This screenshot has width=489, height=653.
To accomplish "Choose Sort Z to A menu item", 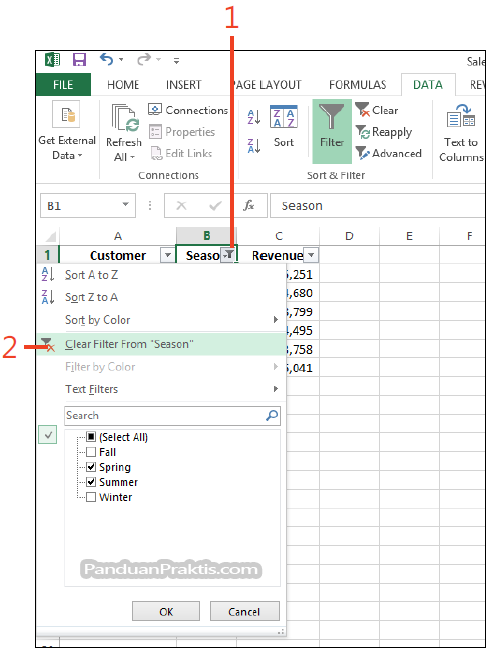I will click(161, 297).
